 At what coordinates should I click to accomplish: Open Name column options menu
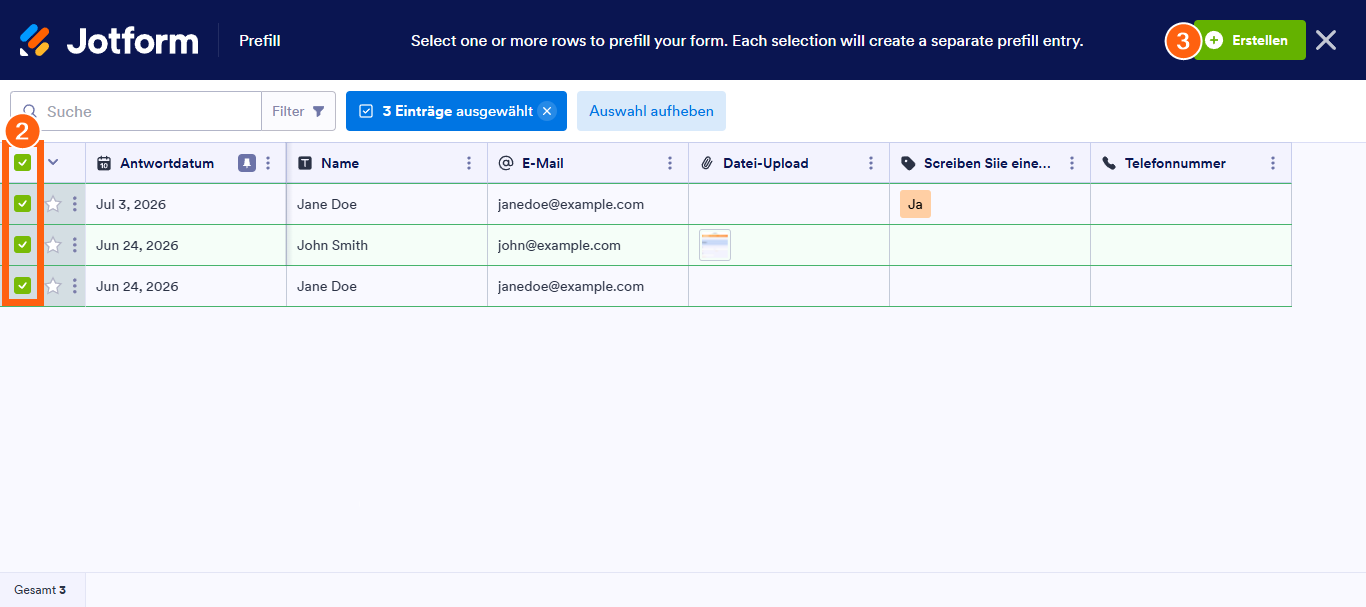click(x=469, y=163)
